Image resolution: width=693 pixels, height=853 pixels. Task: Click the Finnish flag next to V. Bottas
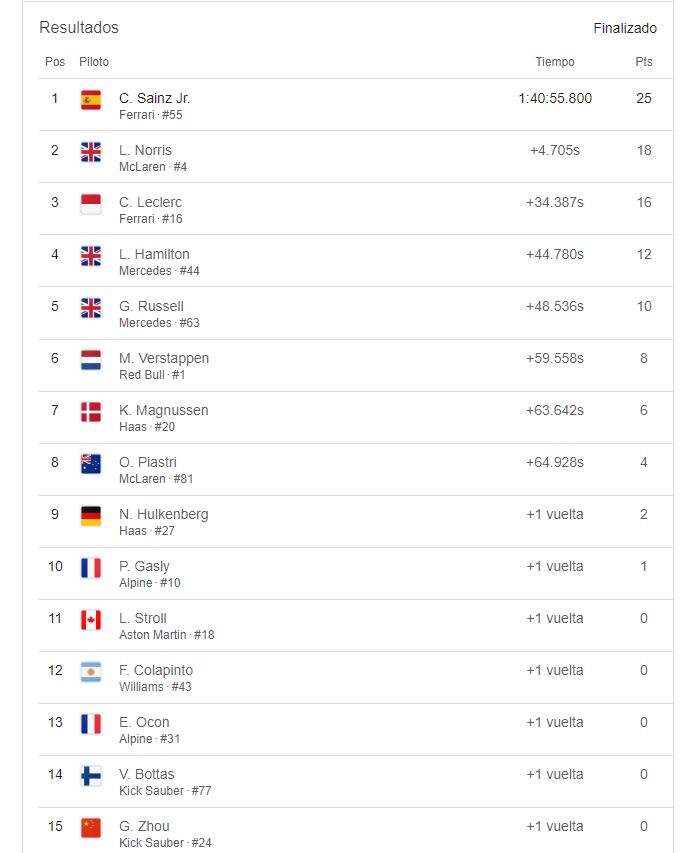(91, 776)
